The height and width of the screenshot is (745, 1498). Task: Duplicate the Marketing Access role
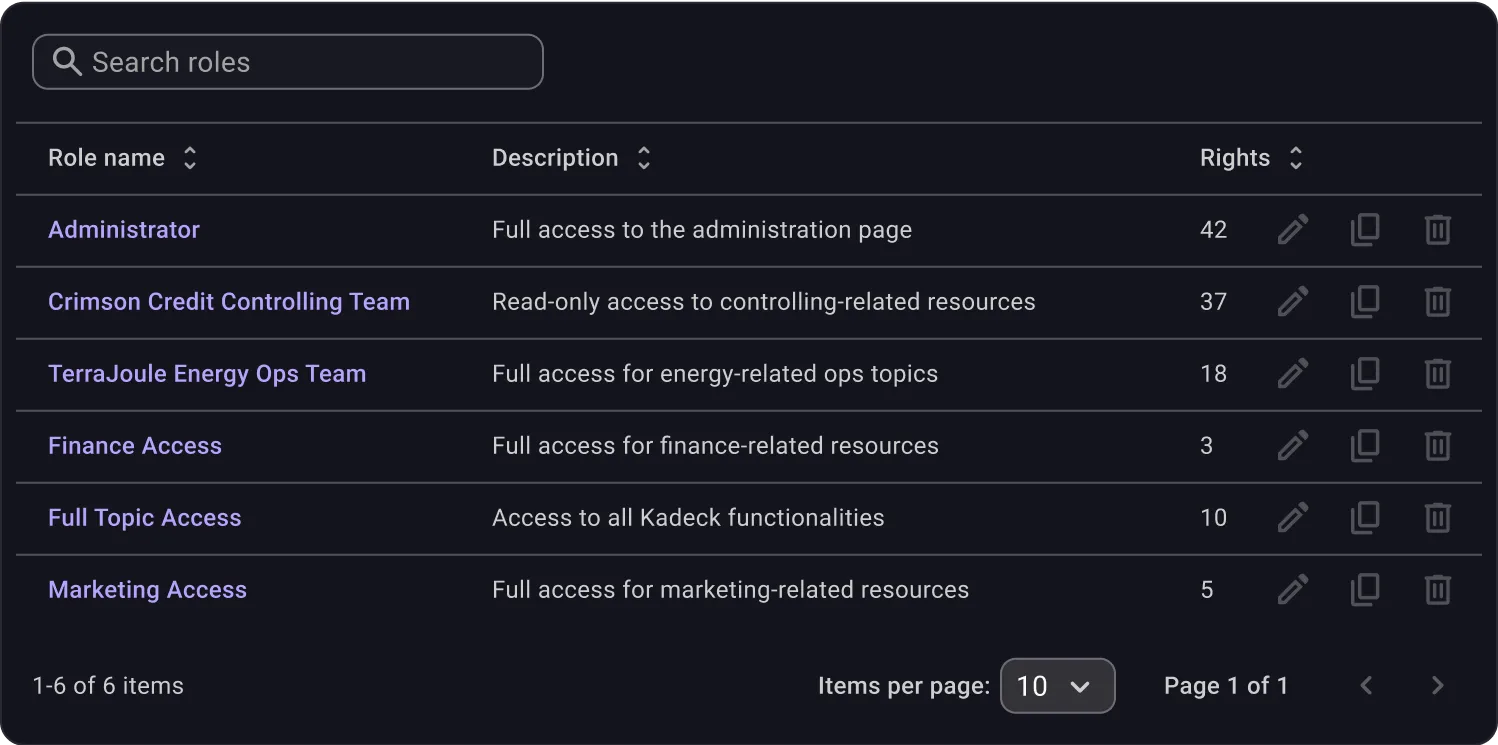click(x=1365, y=590)
